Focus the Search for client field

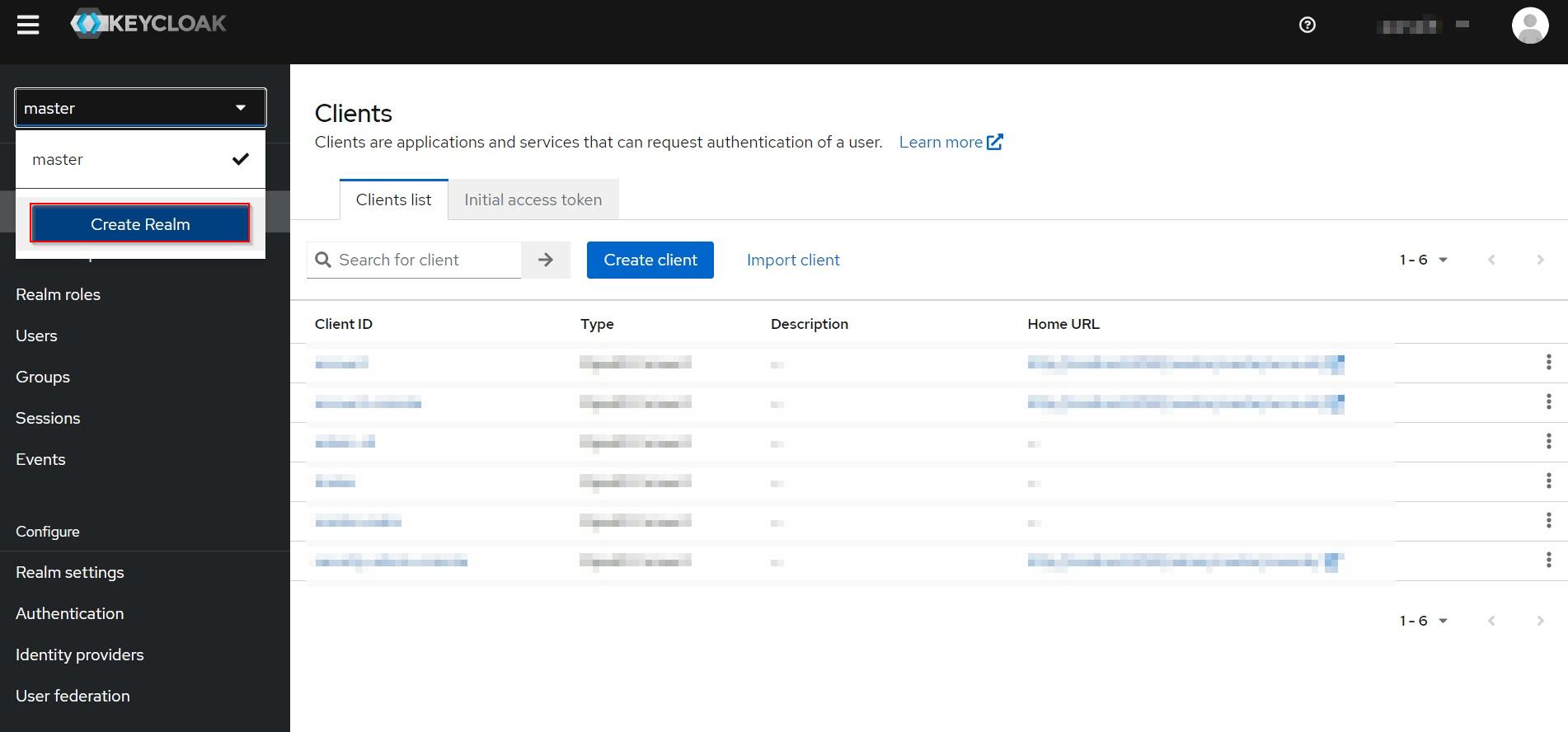(x=414, y=260)
